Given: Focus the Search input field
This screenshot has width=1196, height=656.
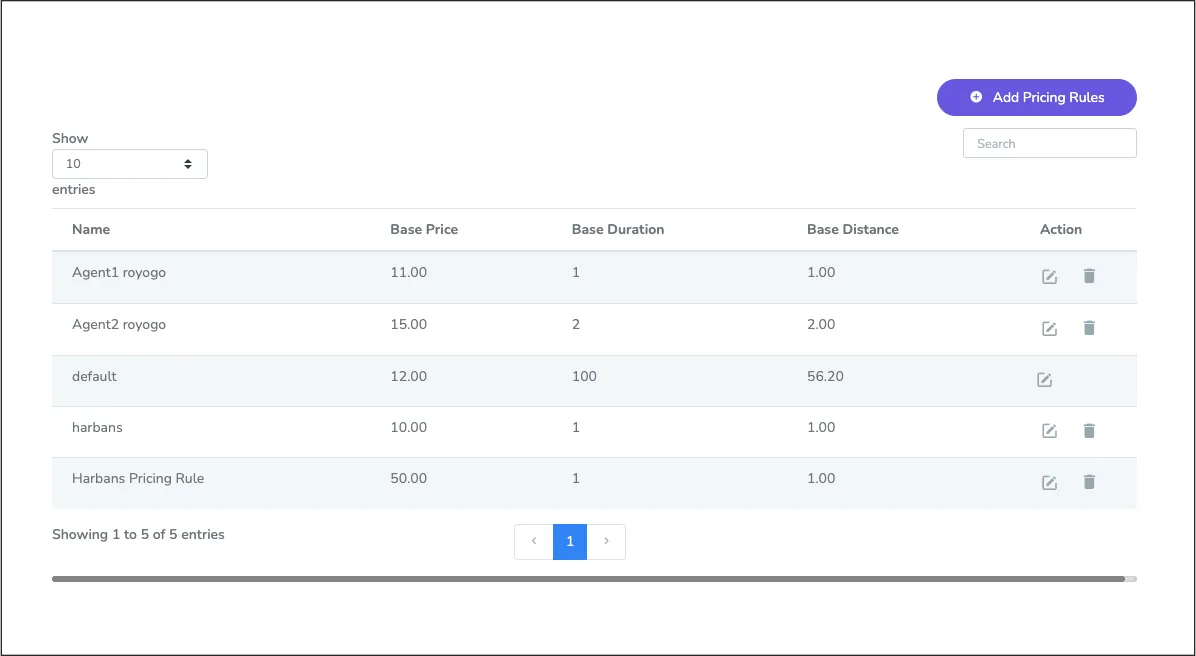Looking at the screenshot, I should (1049, 144).
